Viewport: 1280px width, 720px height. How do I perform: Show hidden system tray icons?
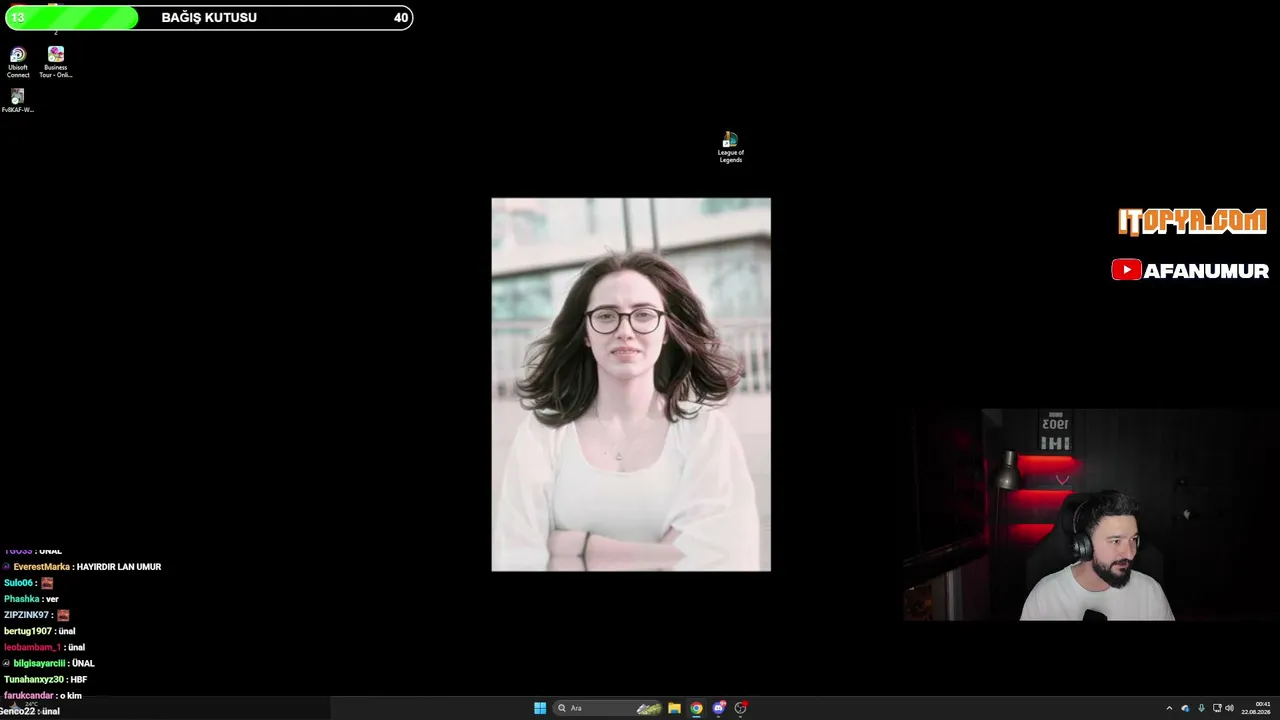click(x=1169, y=708)
